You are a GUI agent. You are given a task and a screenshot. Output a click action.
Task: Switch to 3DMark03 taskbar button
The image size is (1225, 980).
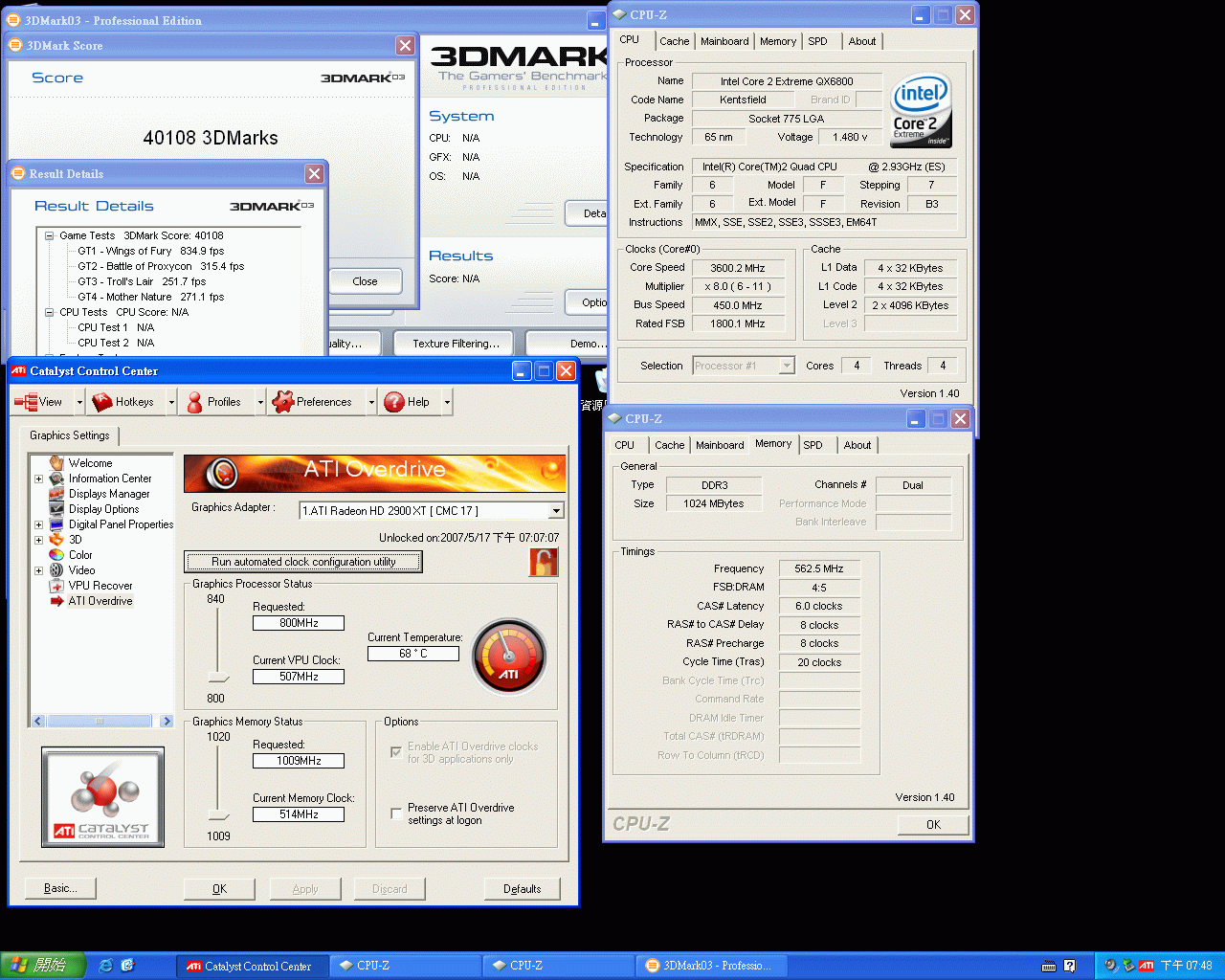[711, 966]
